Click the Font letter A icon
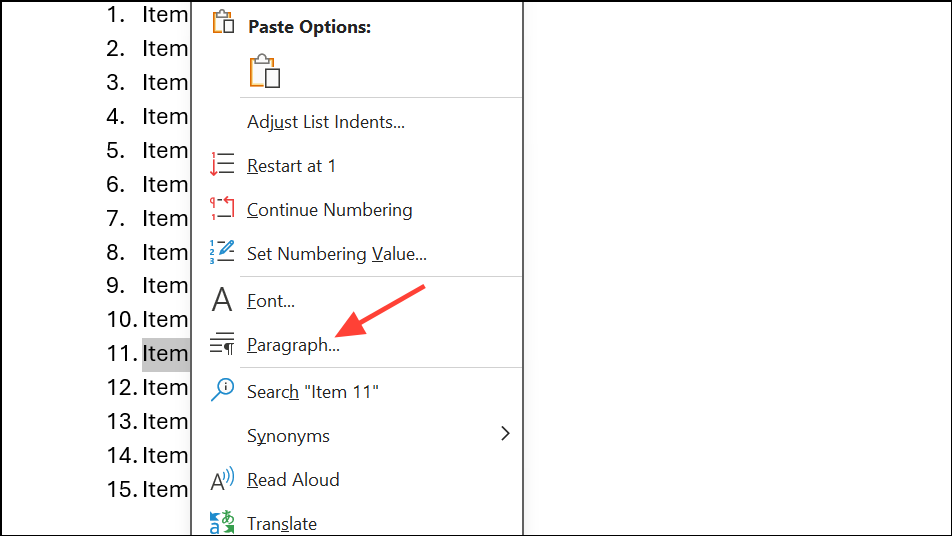The height and width of the screenshot is (536, 952). click(222, 300)
